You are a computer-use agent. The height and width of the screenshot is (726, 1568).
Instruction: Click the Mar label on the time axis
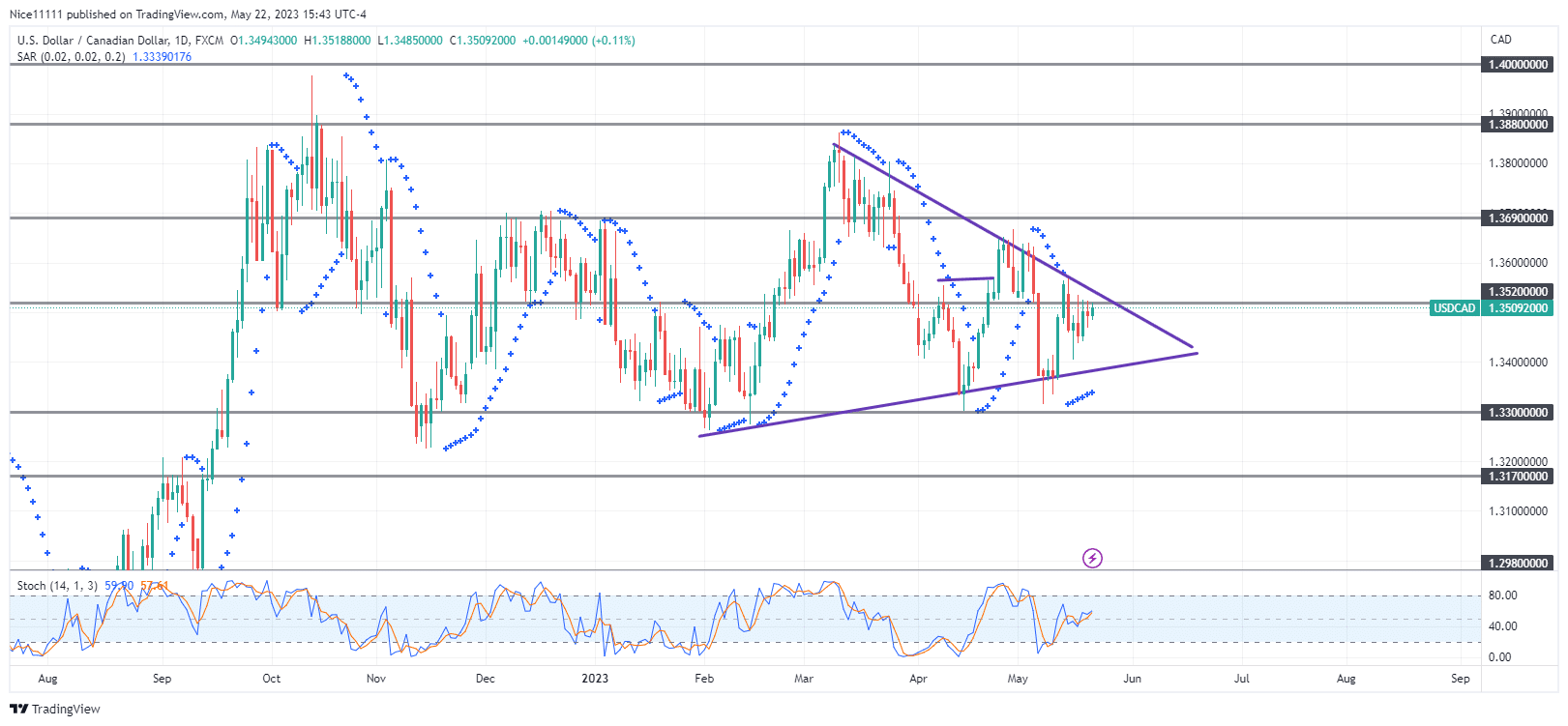(804, 679)
